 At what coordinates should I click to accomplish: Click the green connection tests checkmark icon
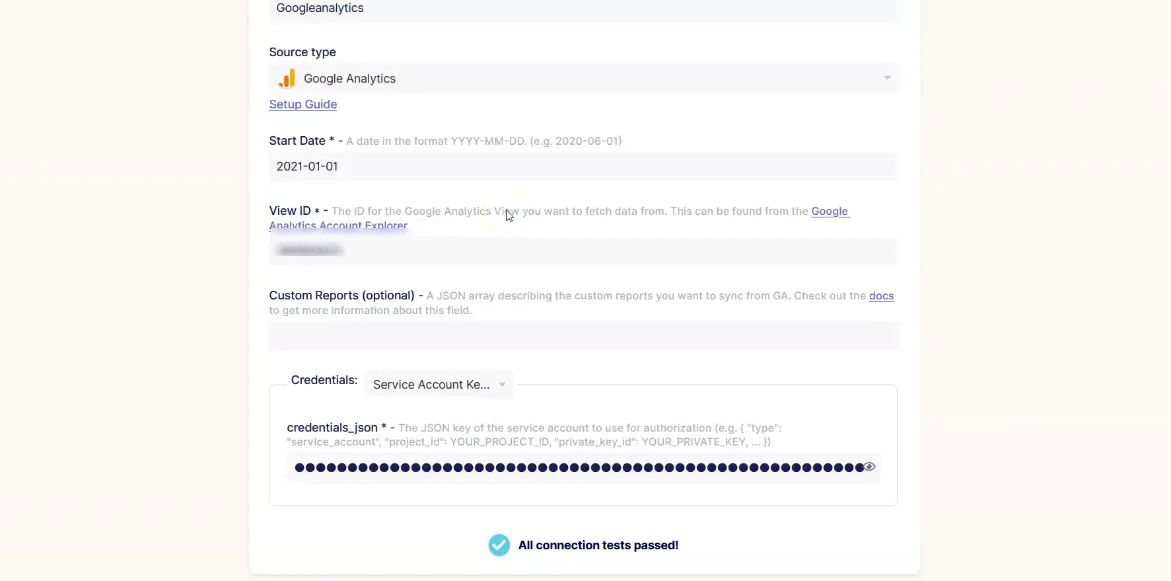[x=499, y=545]
